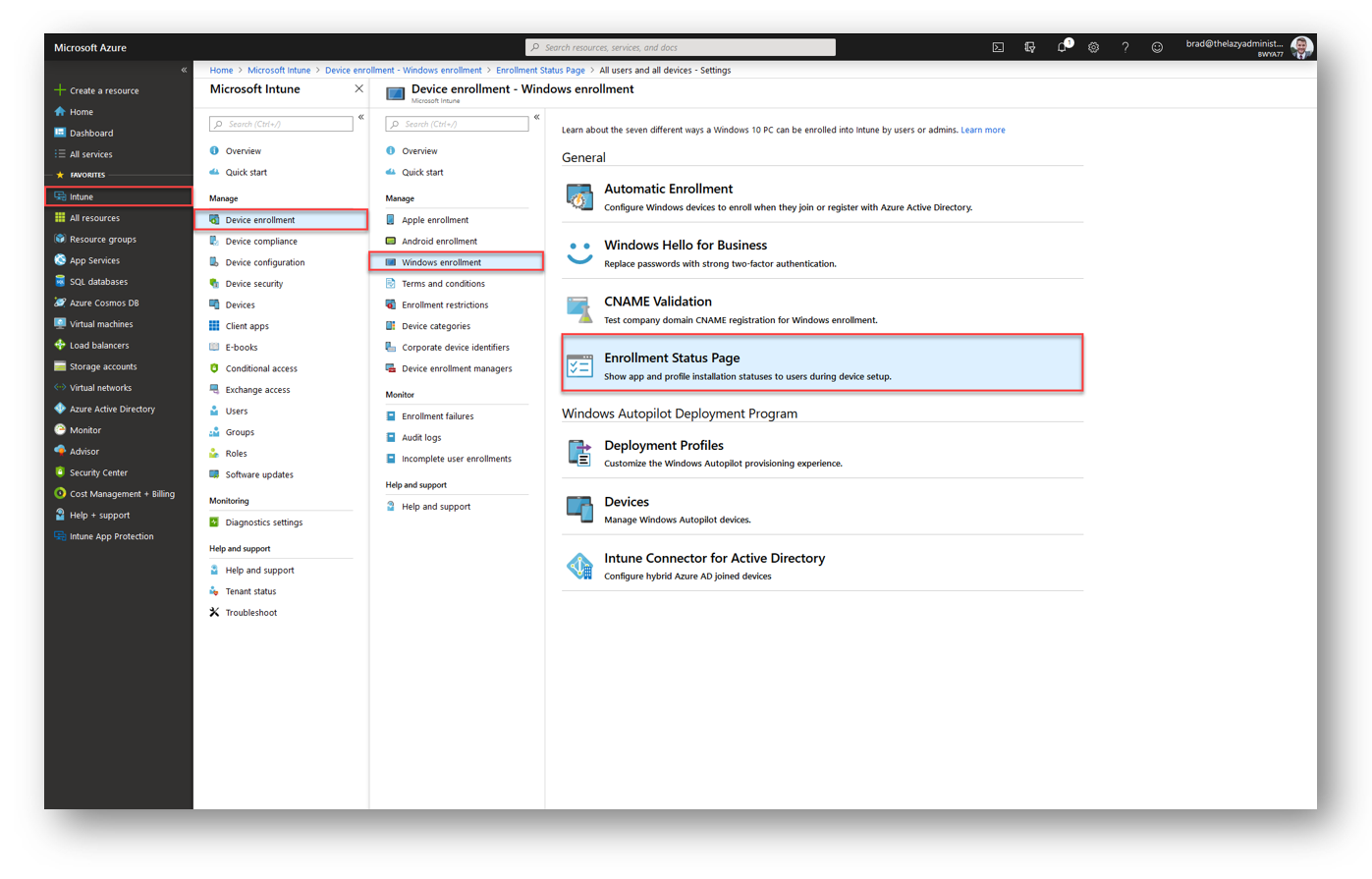This screenshot has width=1372, height=879.
Task: Open Cloud Shell from the top bar
Action: pos(998,47)
